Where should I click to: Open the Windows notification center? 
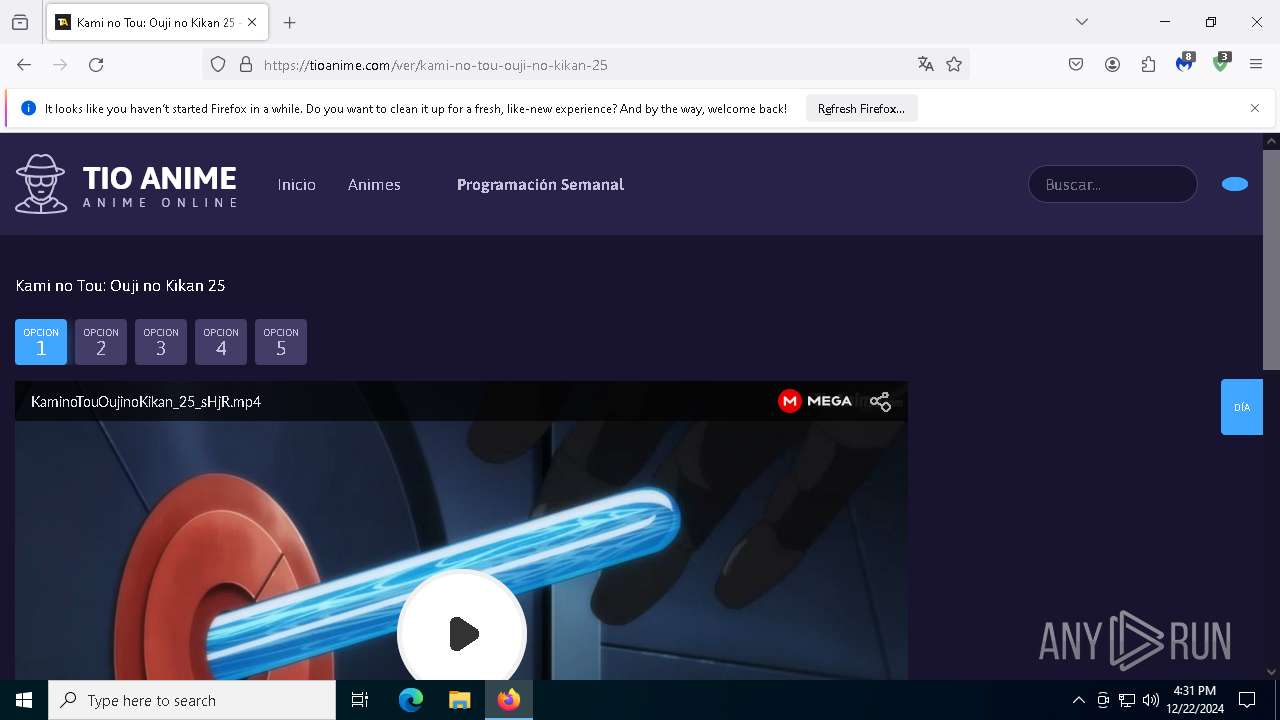tap(1247, 700)
